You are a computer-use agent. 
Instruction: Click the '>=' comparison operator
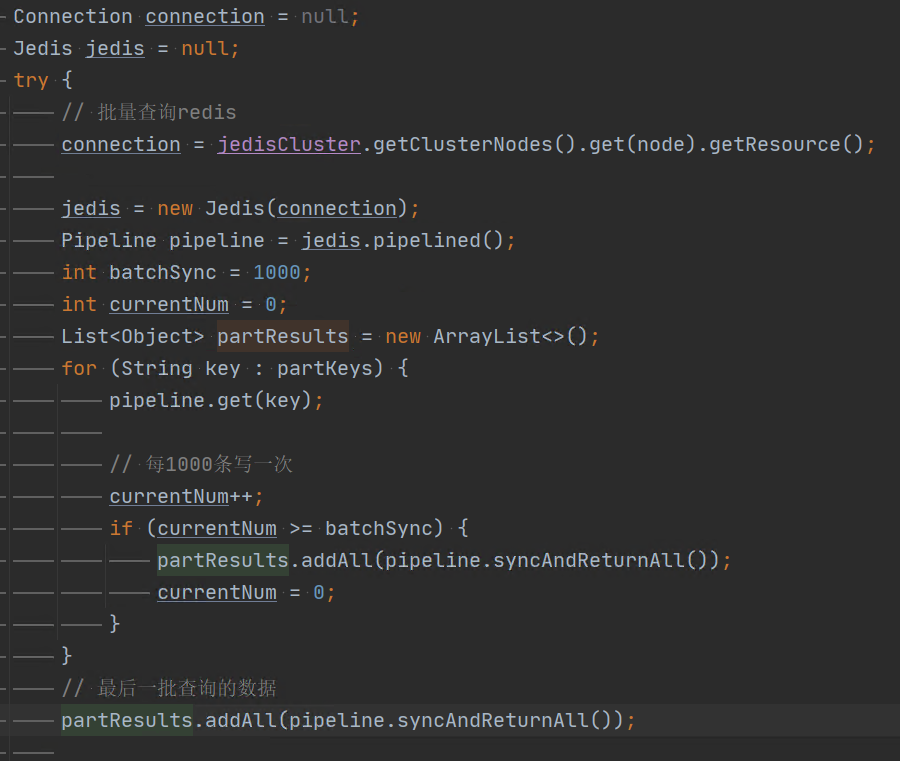[x=301, y=528]
